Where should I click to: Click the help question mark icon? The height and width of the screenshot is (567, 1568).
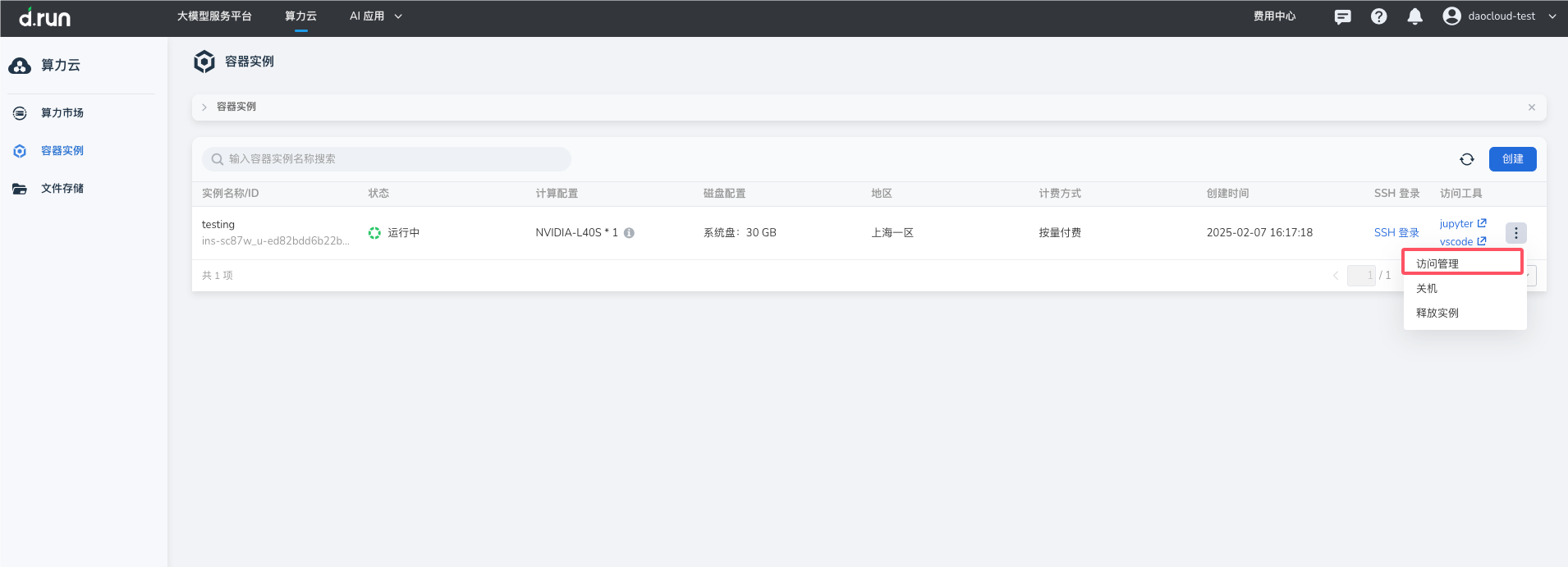pos(1378,16)
